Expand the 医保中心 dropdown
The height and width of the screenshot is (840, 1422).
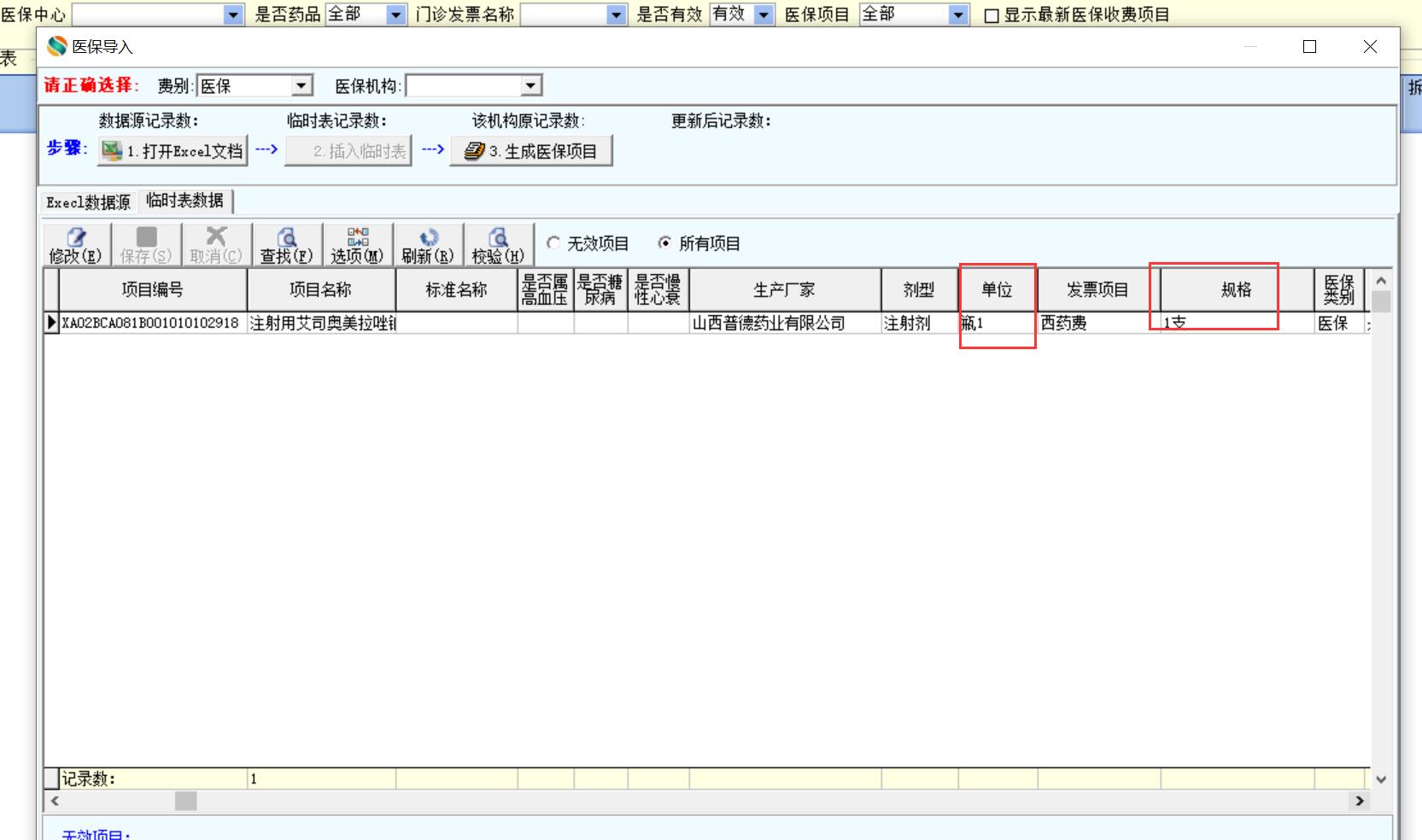coord(233,15)
